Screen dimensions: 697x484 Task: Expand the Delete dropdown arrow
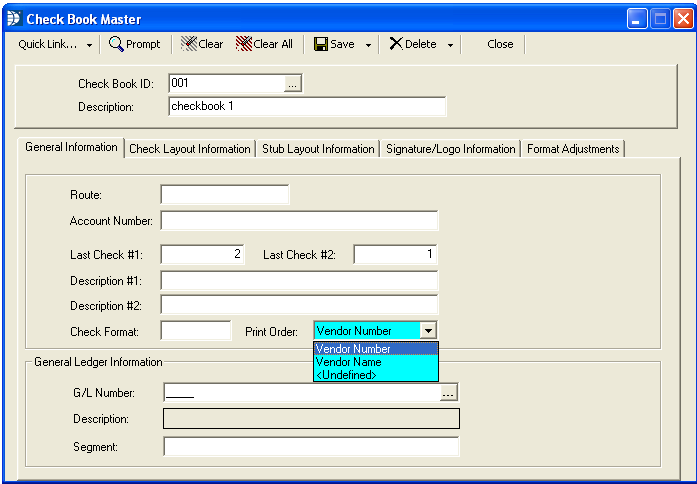(450, 45)
